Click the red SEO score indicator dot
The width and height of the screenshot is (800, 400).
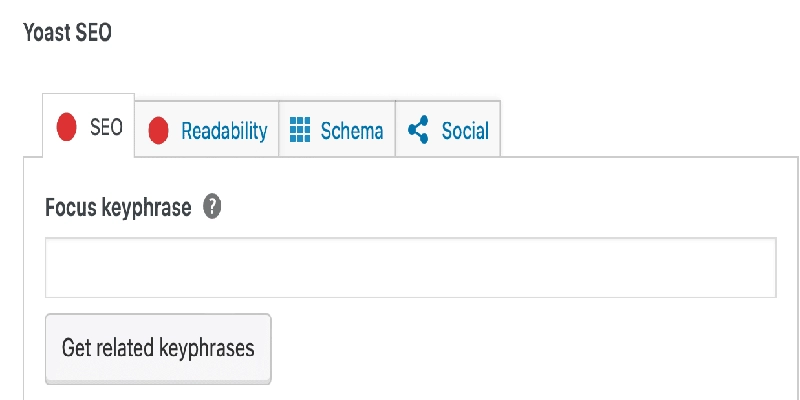(67, 127)
